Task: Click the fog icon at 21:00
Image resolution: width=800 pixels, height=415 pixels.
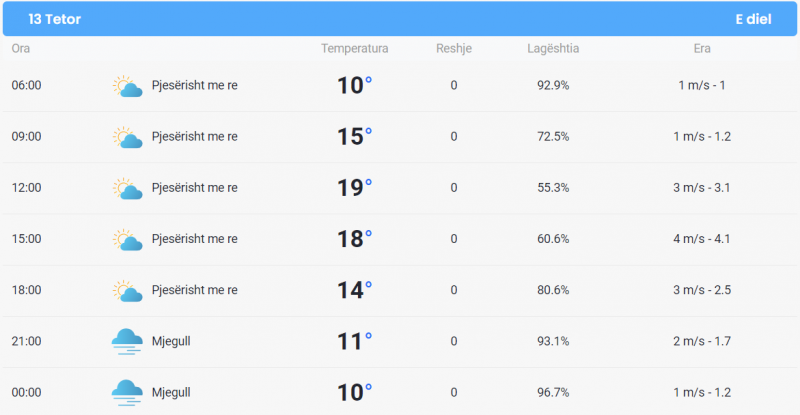Action: [127, 341]
